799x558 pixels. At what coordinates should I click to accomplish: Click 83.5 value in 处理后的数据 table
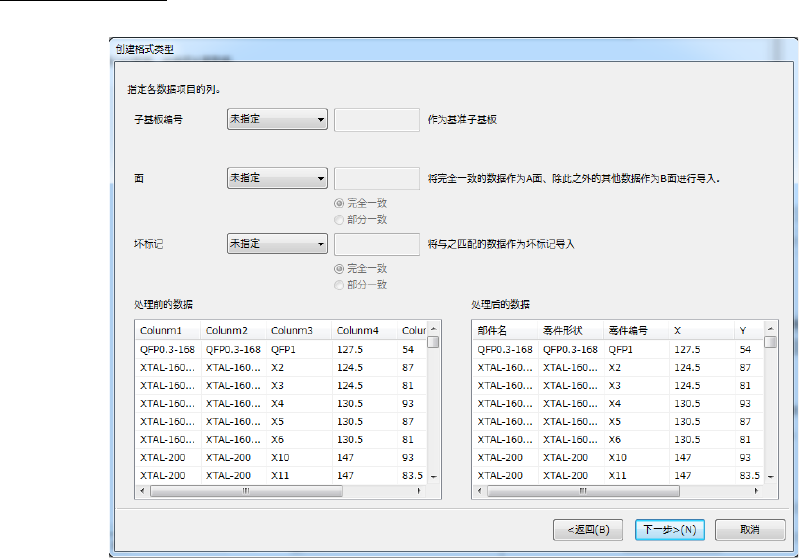point(750,475)
